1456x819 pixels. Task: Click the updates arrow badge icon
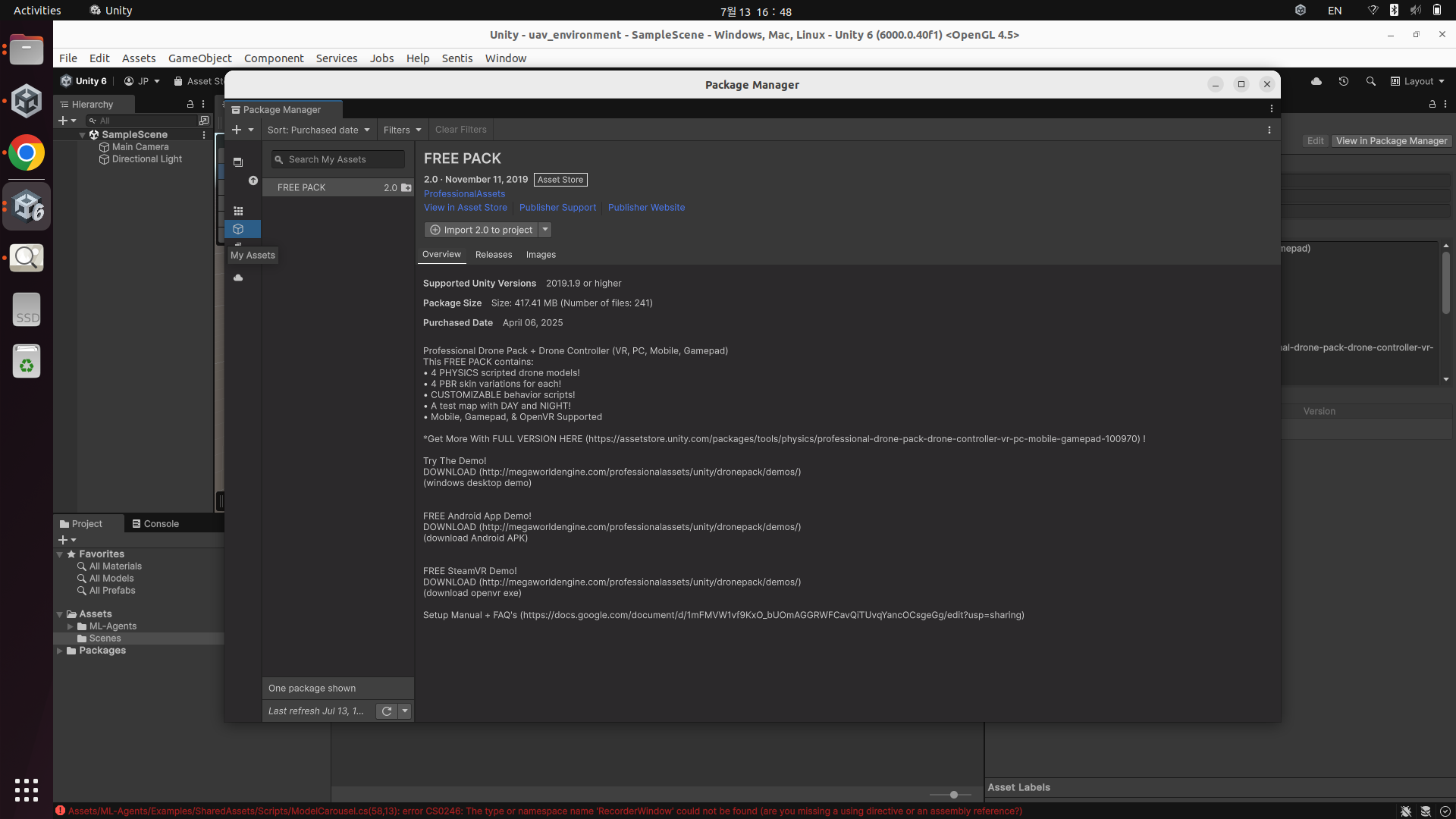(253, 180)
